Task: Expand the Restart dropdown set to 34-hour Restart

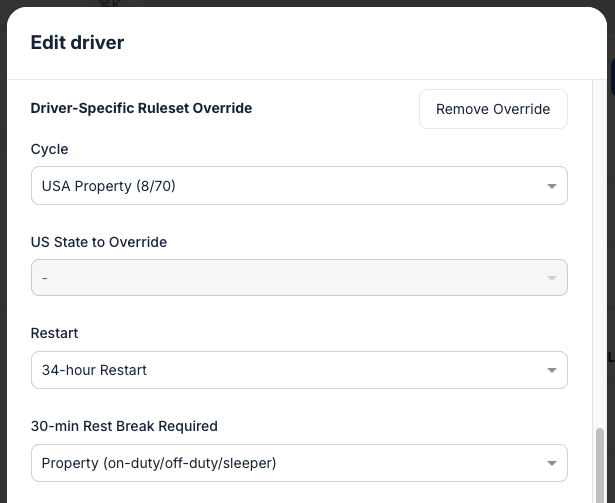Action: (299, 370)
